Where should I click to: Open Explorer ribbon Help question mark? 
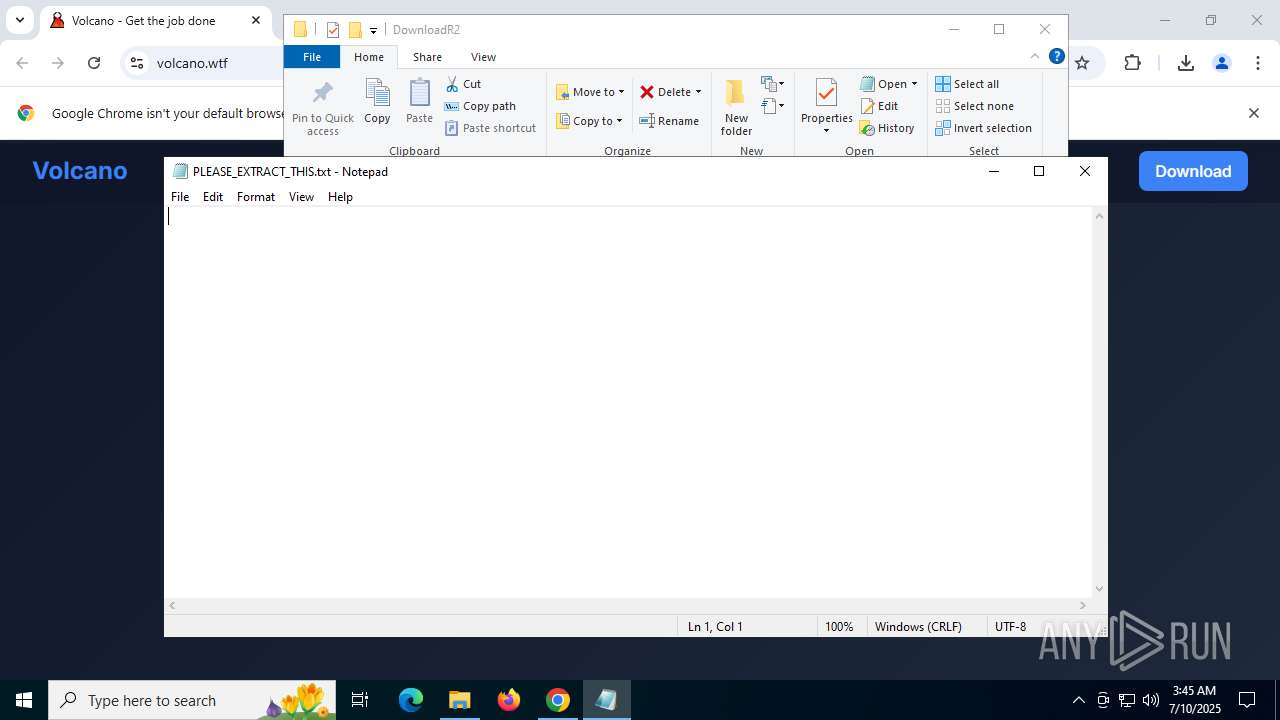pyautogui.click(x=1056, y=57)
